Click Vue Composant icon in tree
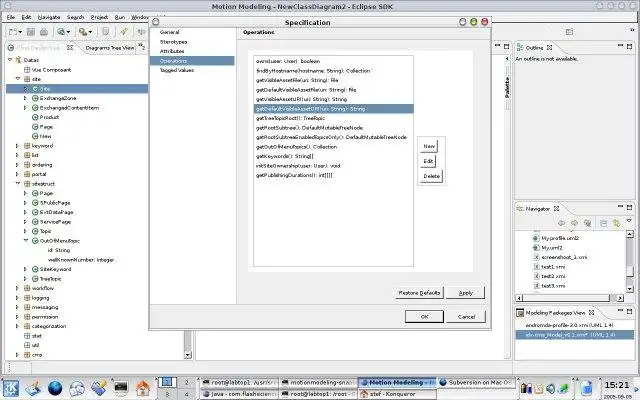The height and width of the screenshot is (400, 640). [27, 70]
